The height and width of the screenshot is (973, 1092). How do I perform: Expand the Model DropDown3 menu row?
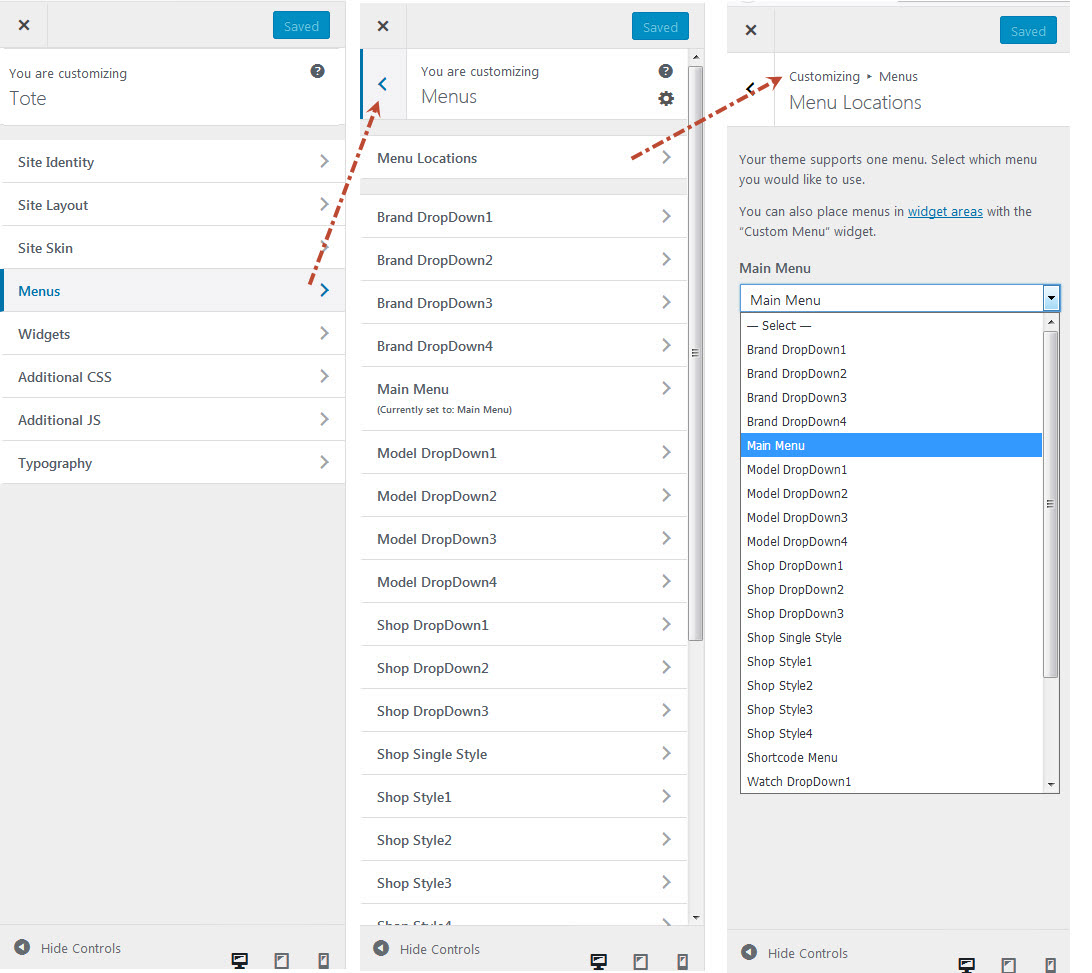click(x=524, y=539)
